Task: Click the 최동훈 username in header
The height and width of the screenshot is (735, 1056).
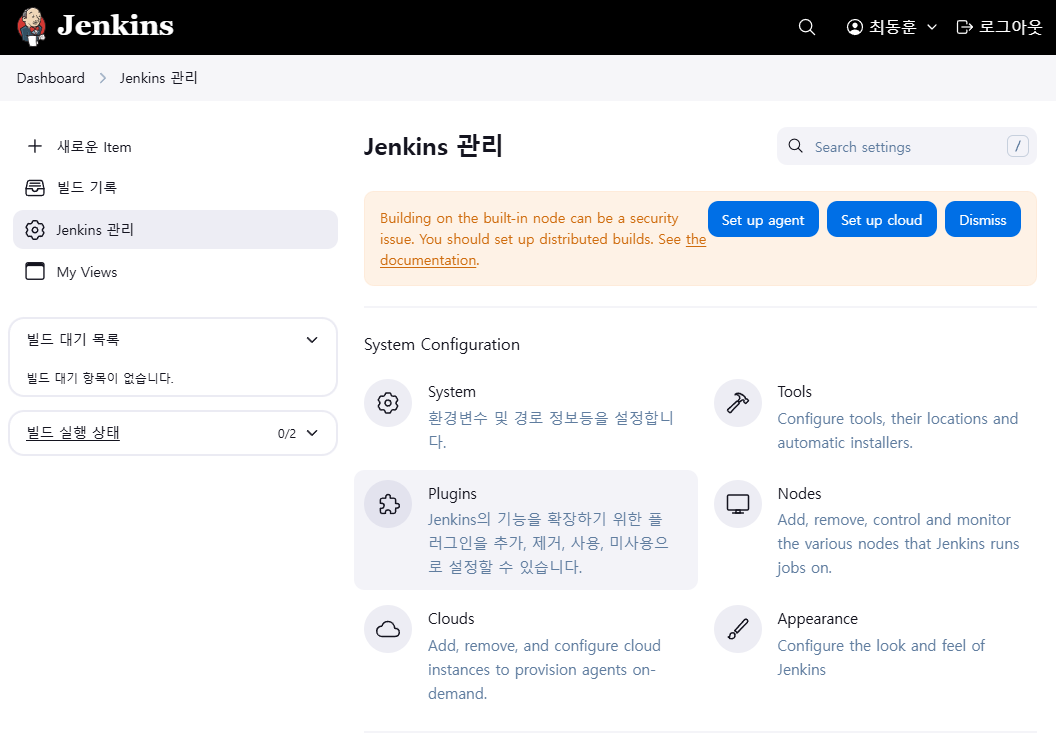Action: (x=892, y=27)
